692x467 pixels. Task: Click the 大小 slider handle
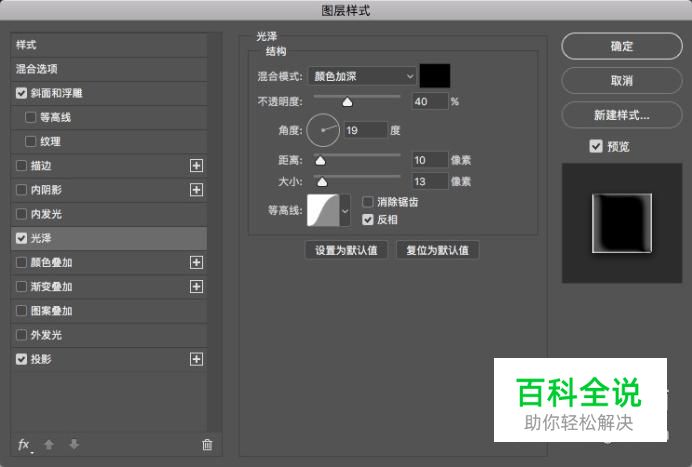pos(322,182)
